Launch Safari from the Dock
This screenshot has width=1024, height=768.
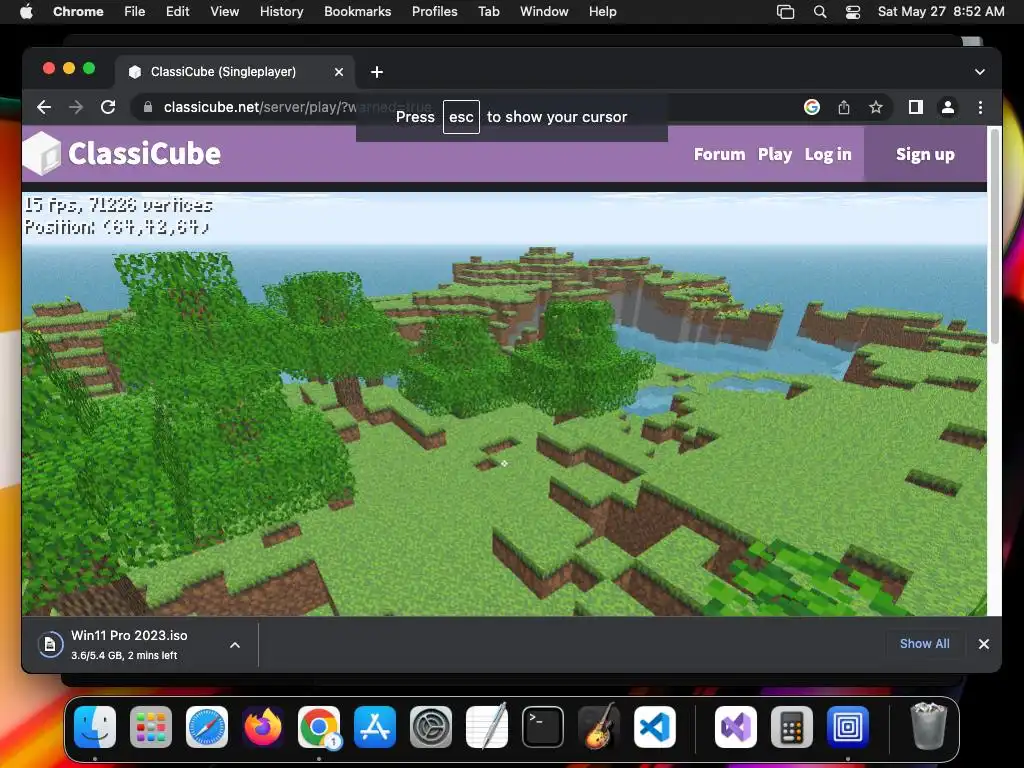pyautogui.click(x=207, y=727)
